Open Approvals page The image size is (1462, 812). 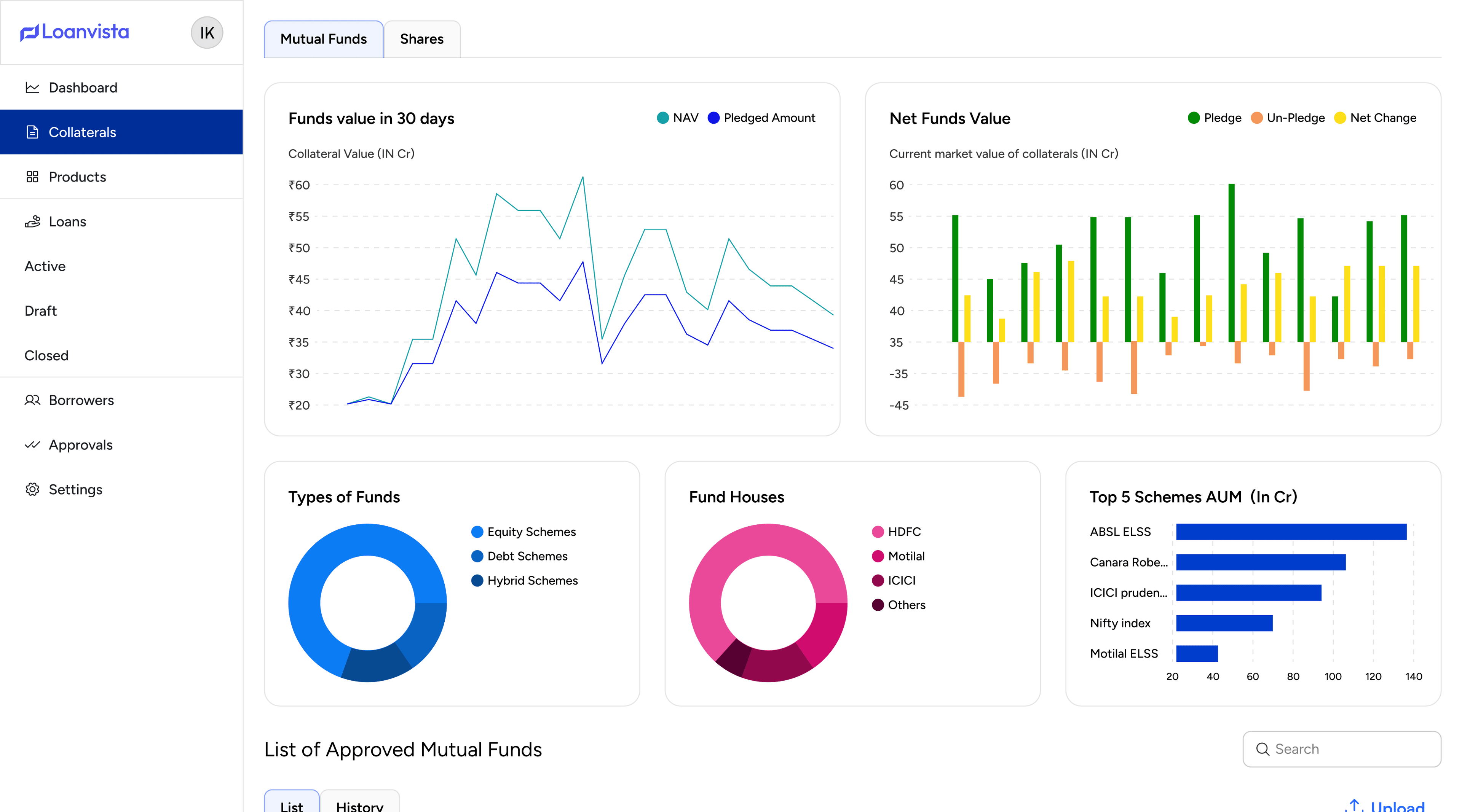[x=121, y=444]
